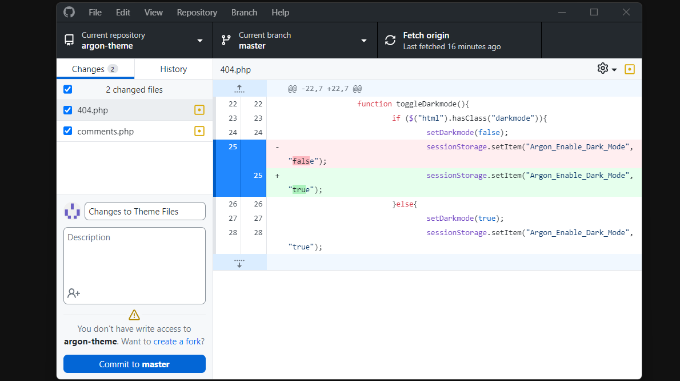Expand the Current branch dropdown

point(295,40)
